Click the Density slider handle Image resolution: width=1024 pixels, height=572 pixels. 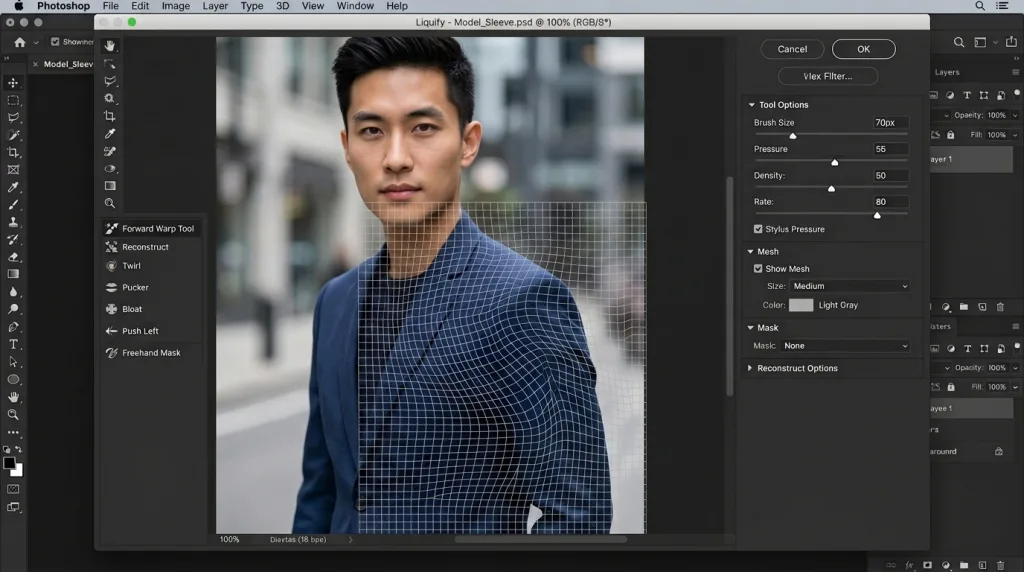coord(831,189)
